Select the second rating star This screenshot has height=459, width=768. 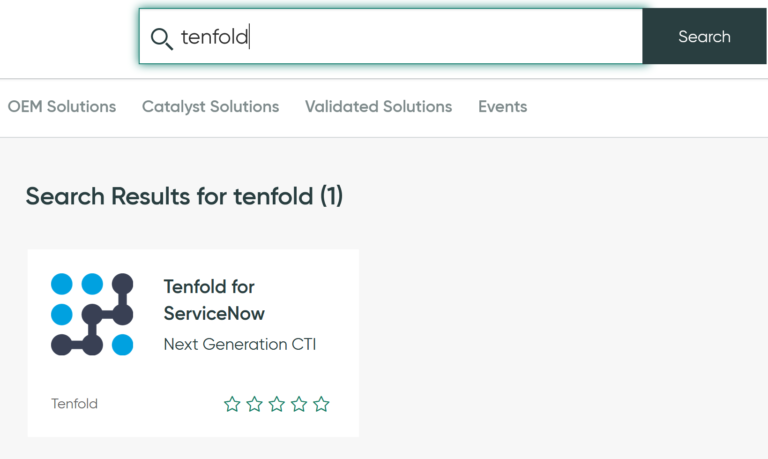254,404
